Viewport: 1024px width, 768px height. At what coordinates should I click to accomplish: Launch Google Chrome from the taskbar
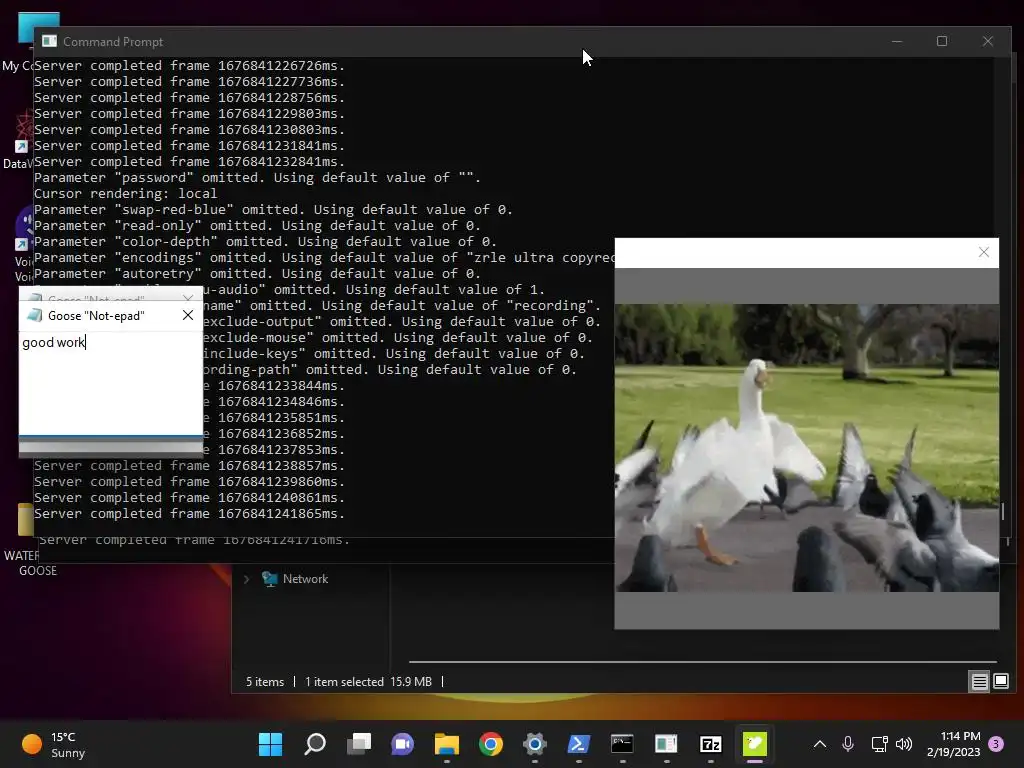pos(490,744)
